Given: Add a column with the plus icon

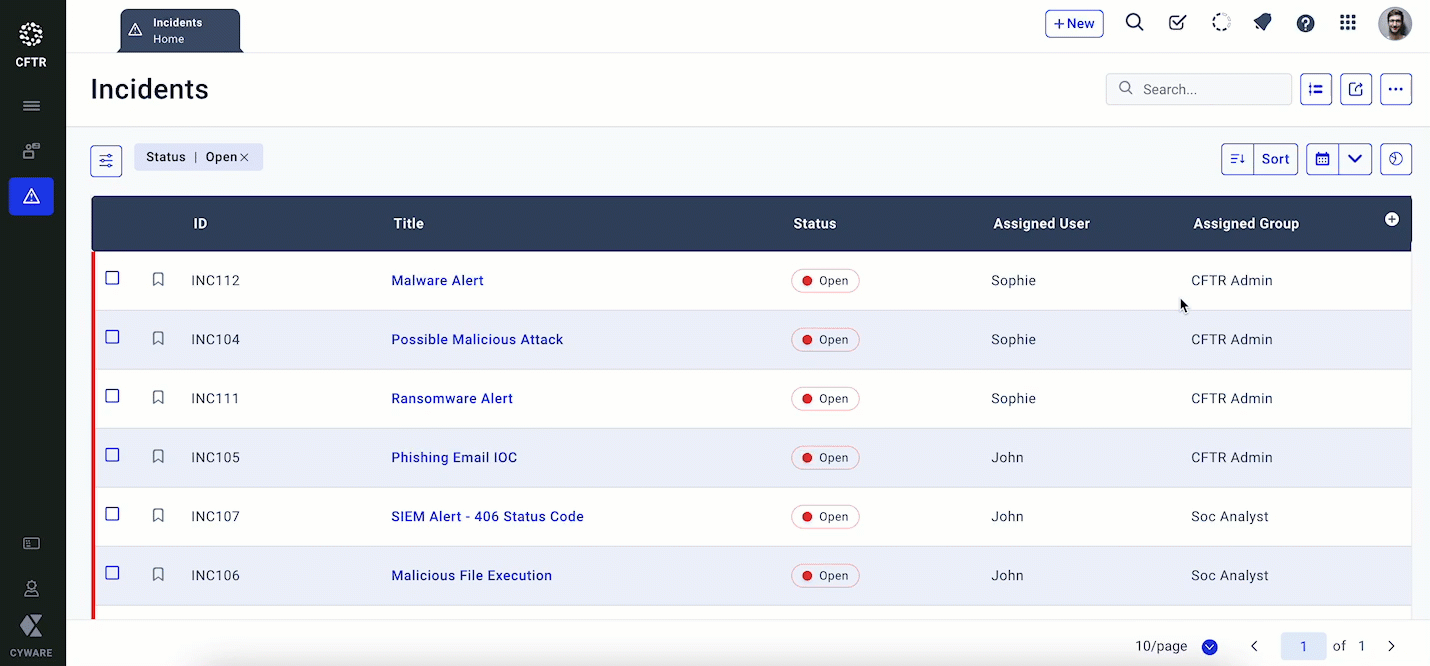Looking at the screenshot, I should click(1391, 220).
